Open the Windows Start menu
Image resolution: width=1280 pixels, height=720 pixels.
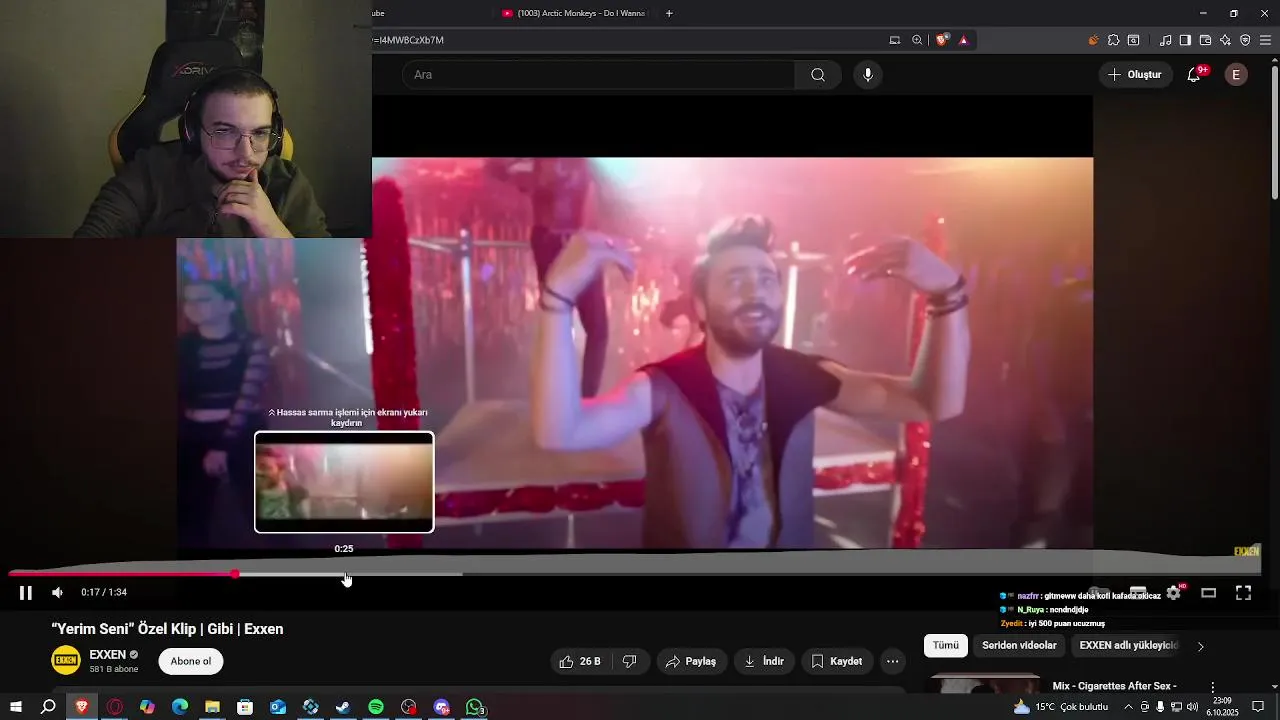pos(16,707)
